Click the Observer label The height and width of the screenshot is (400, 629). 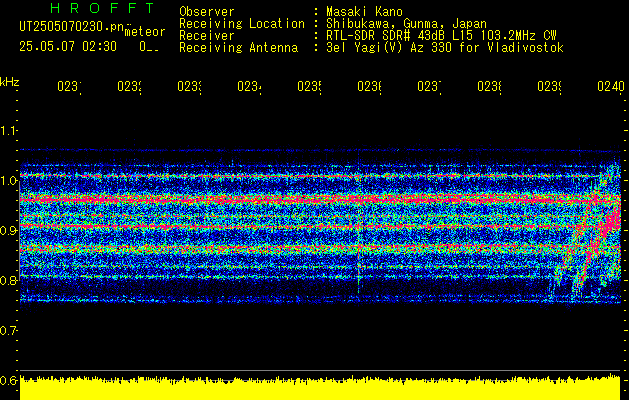click(x=207, y=12)
